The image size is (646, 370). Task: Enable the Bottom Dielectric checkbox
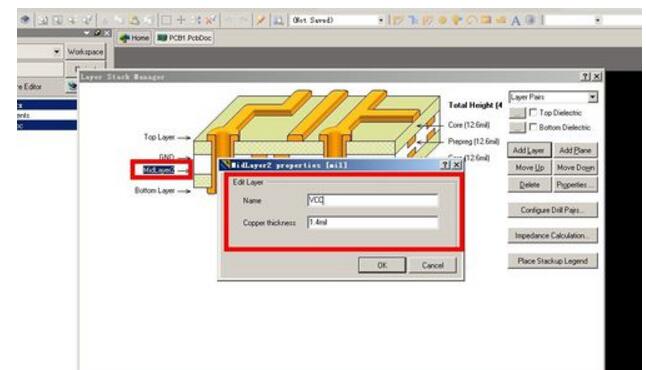click(x=533, y=127)
